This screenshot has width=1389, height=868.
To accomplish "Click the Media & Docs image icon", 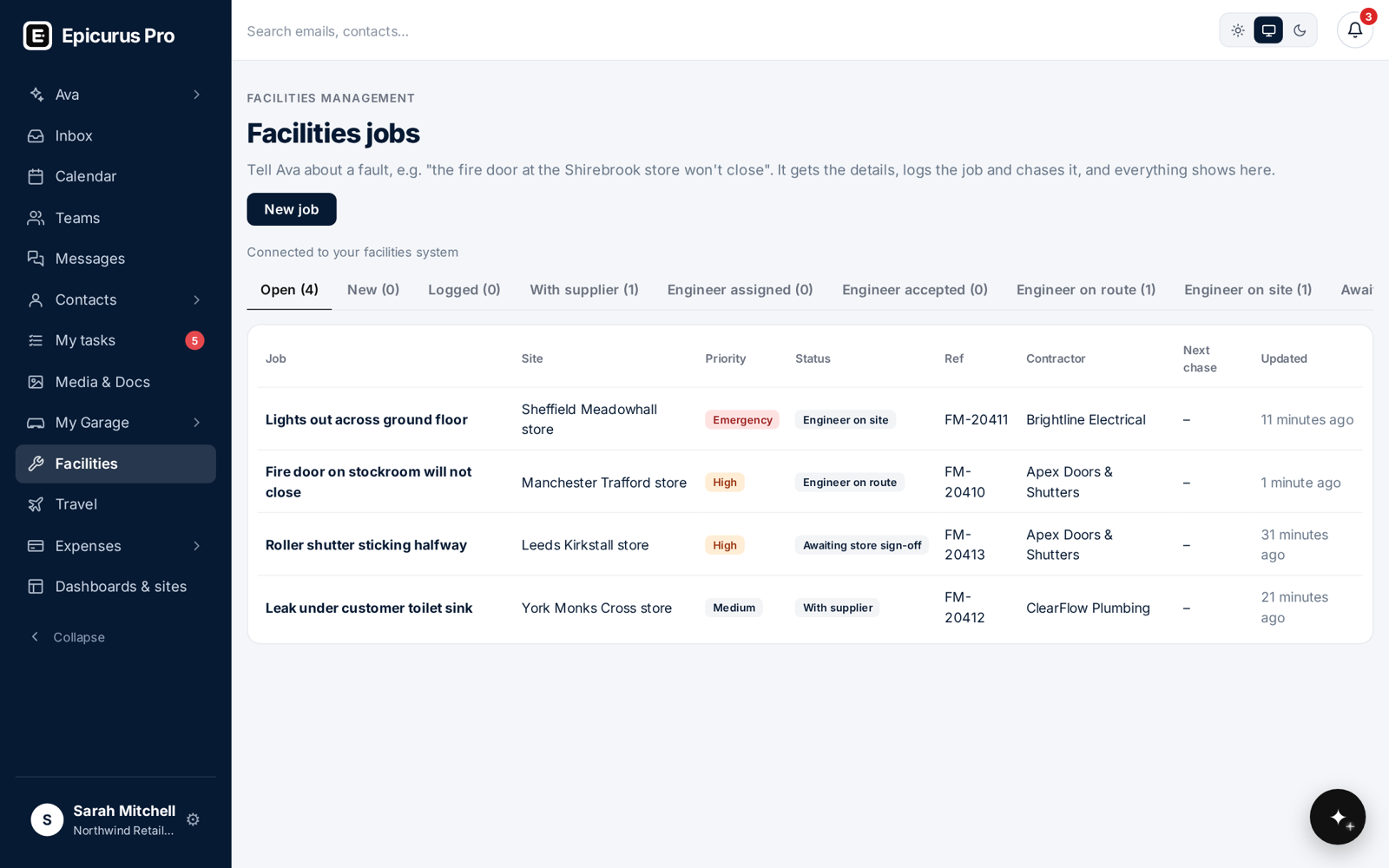I will (36, 382).
